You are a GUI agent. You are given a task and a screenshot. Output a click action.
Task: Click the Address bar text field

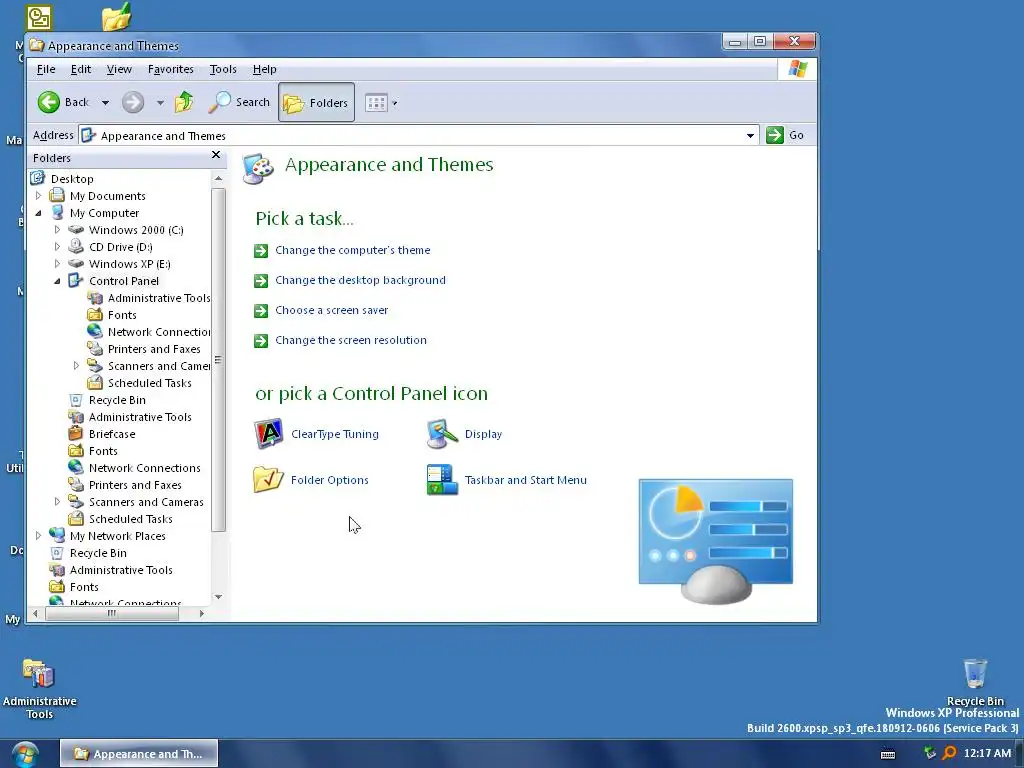[418, 136]
